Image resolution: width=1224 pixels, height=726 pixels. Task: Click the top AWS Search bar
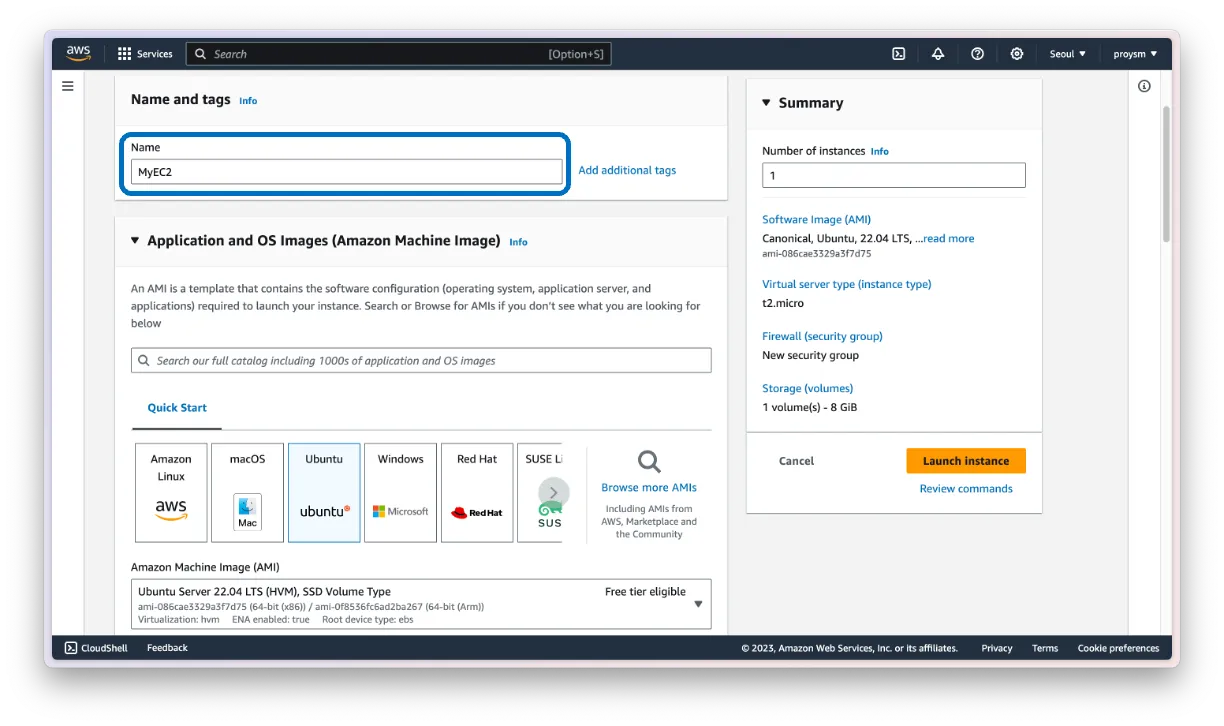(398, 54)
